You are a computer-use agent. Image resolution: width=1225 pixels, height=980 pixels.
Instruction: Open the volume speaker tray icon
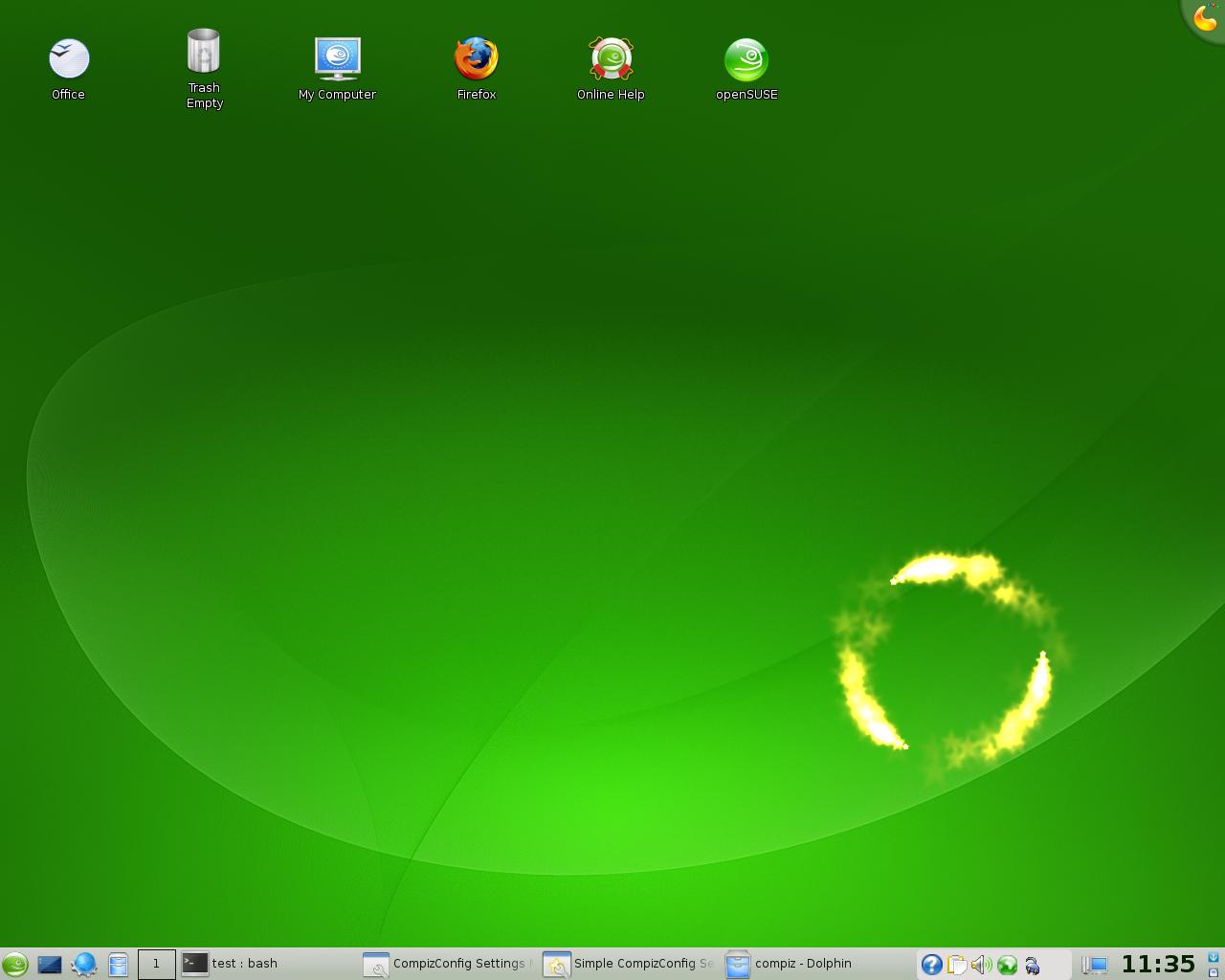click(x=981, y=965)
